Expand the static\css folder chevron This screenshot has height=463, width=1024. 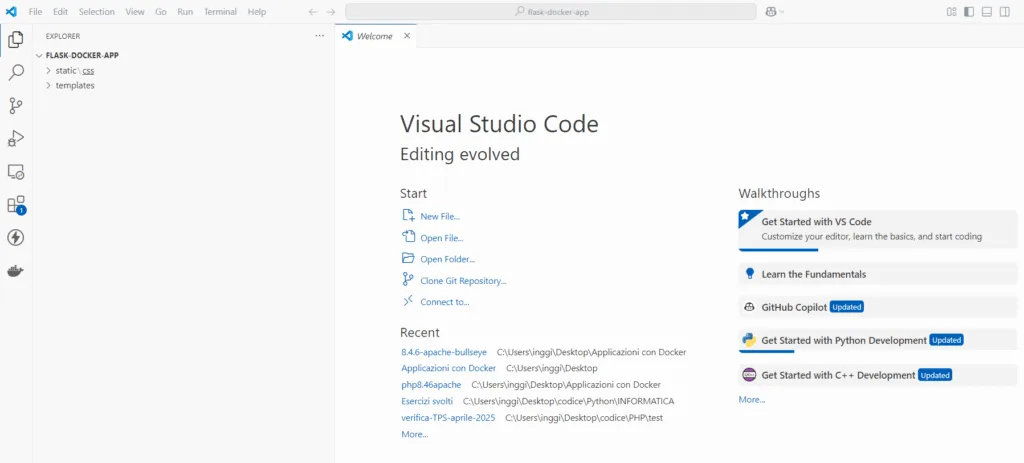pyautogui.click(x=48, y=71)
